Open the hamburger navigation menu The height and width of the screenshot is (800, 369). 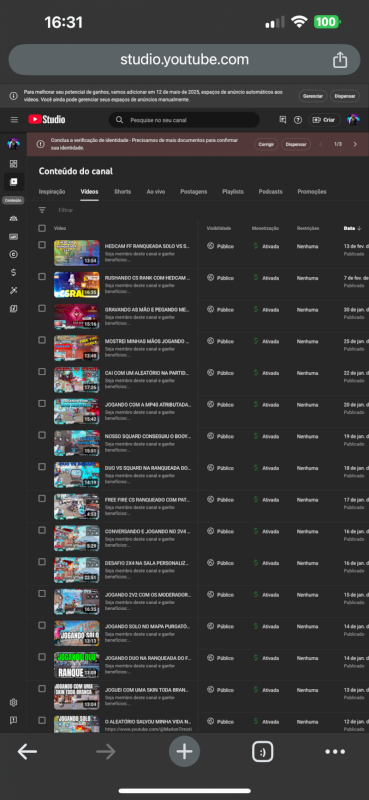pos(14,120)
